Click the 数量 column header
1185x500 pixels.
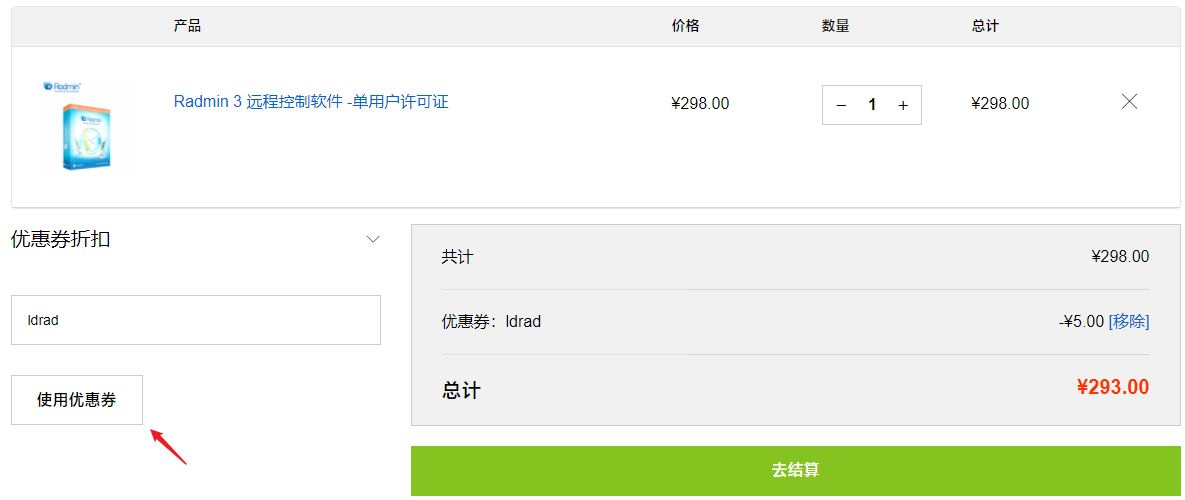click(x=836, y=26)
